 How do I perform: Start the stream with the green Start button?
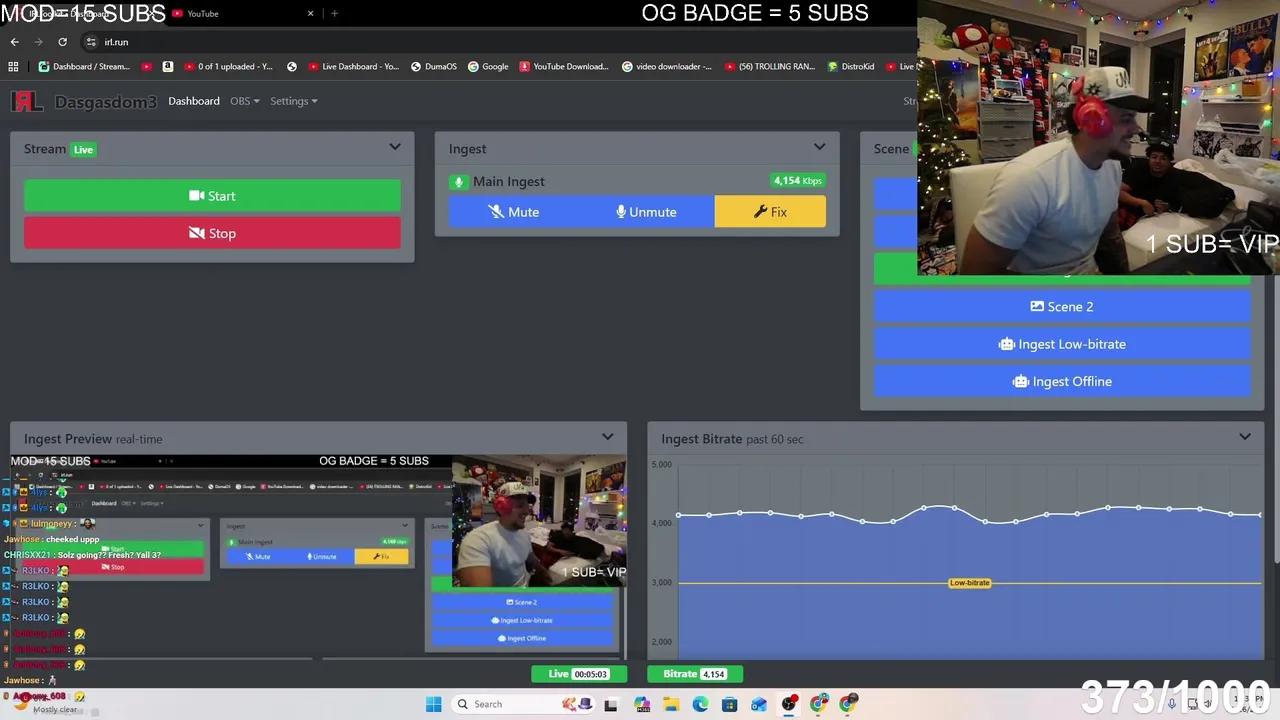(212, 196)
